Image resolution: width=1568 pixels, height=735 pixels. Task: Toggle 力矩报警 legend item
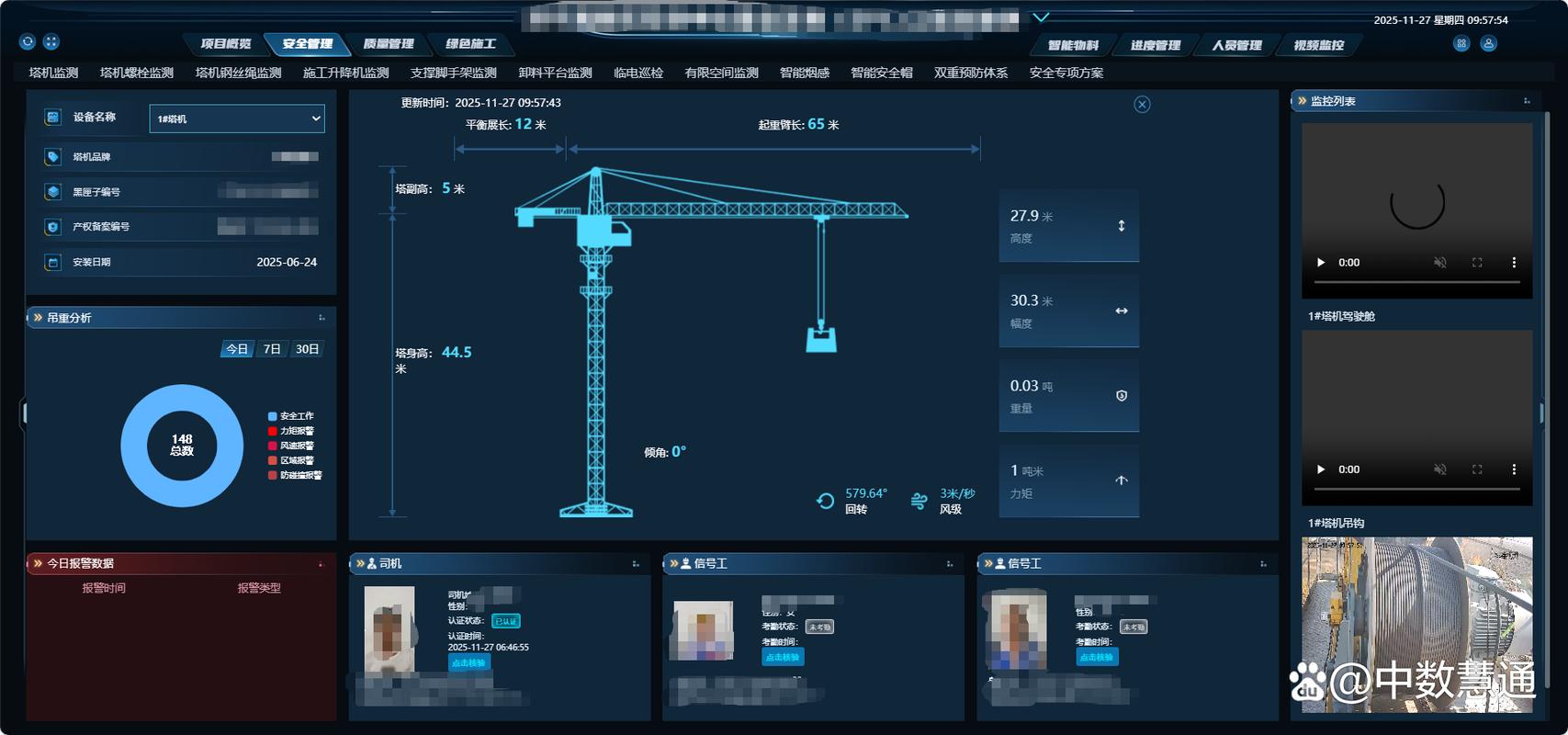click(x=291, y=431)
